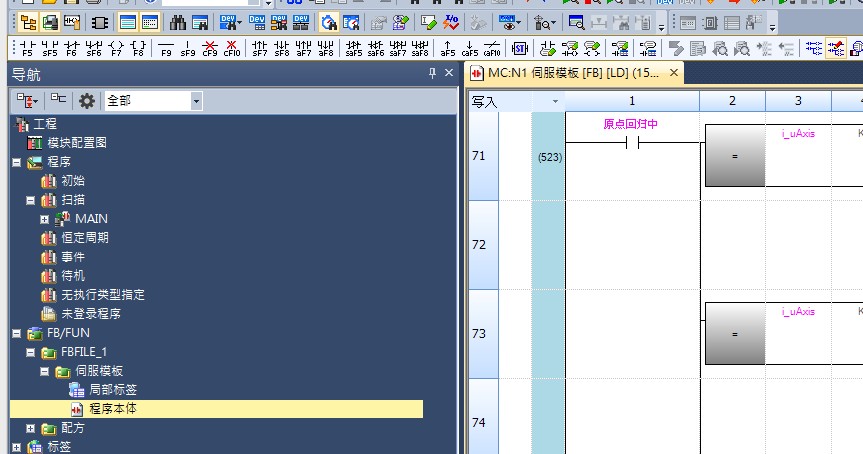
Task: Expand the MAIN program node
Action: (x=44, y=219)
